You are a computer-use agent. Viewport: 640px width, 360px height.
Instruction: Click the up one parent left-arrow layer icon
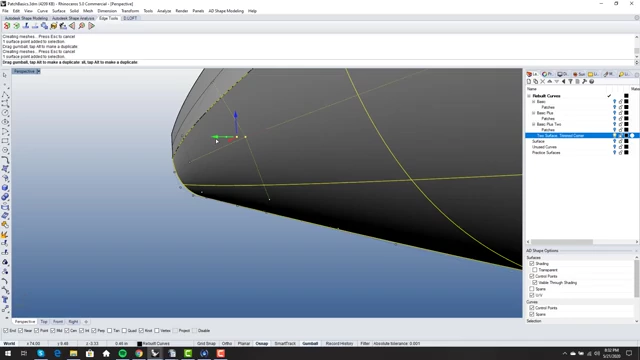563,82
